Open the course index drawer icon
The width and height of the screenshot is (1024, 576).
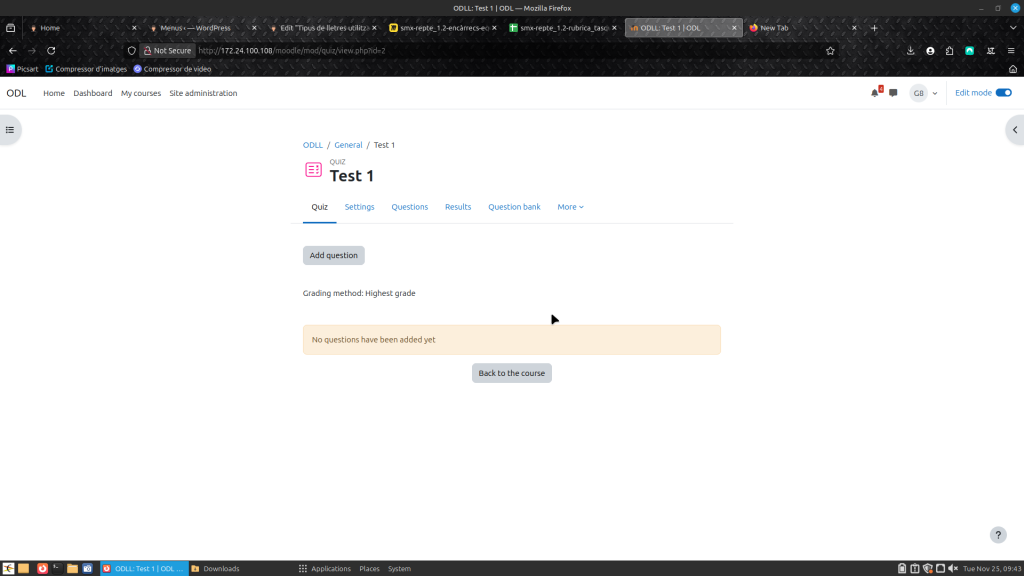tap(10, 130)
